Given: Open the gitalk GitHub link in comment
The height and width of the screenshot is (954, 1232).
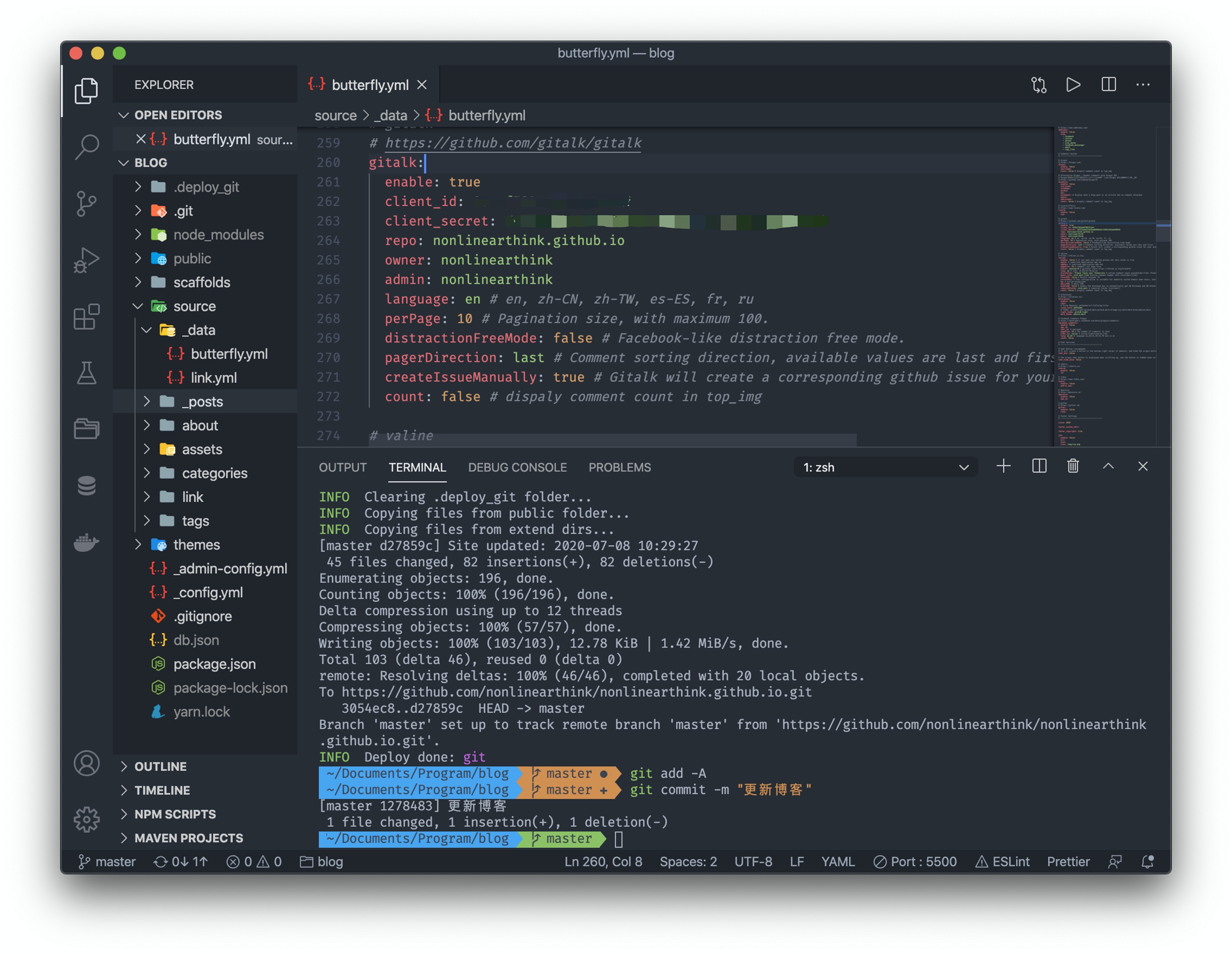Looking at the screenshot, I should pos(513,143).
